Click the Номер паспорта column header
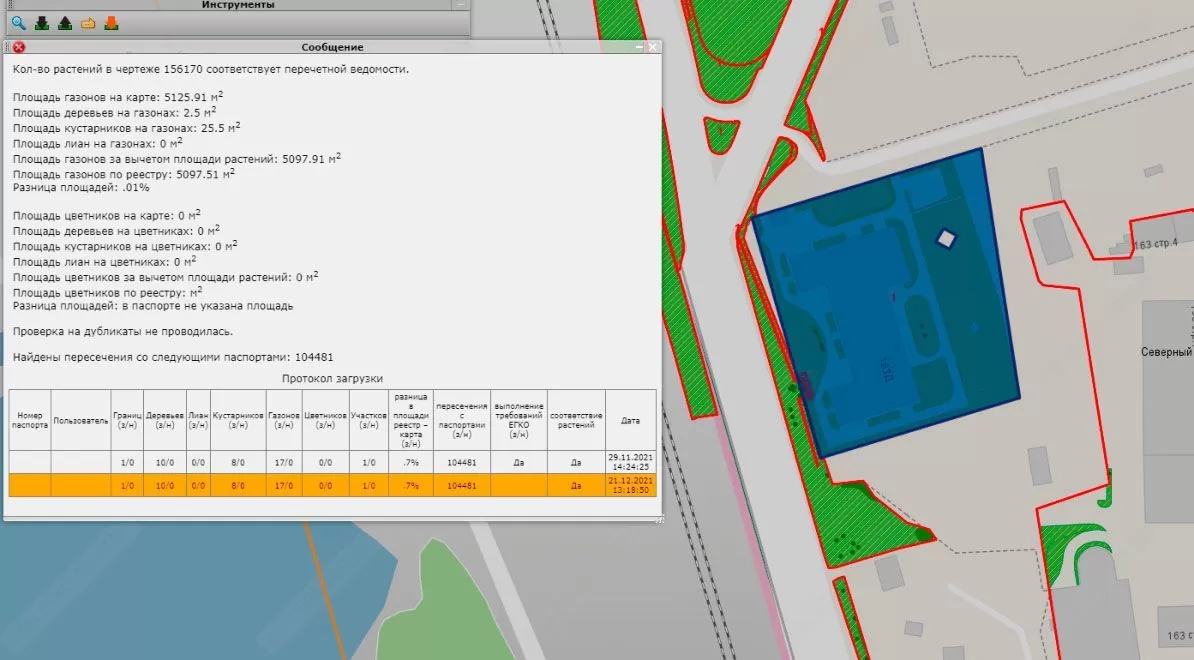Viewport: 1194px width, 660px height. [x=30, y=420]
